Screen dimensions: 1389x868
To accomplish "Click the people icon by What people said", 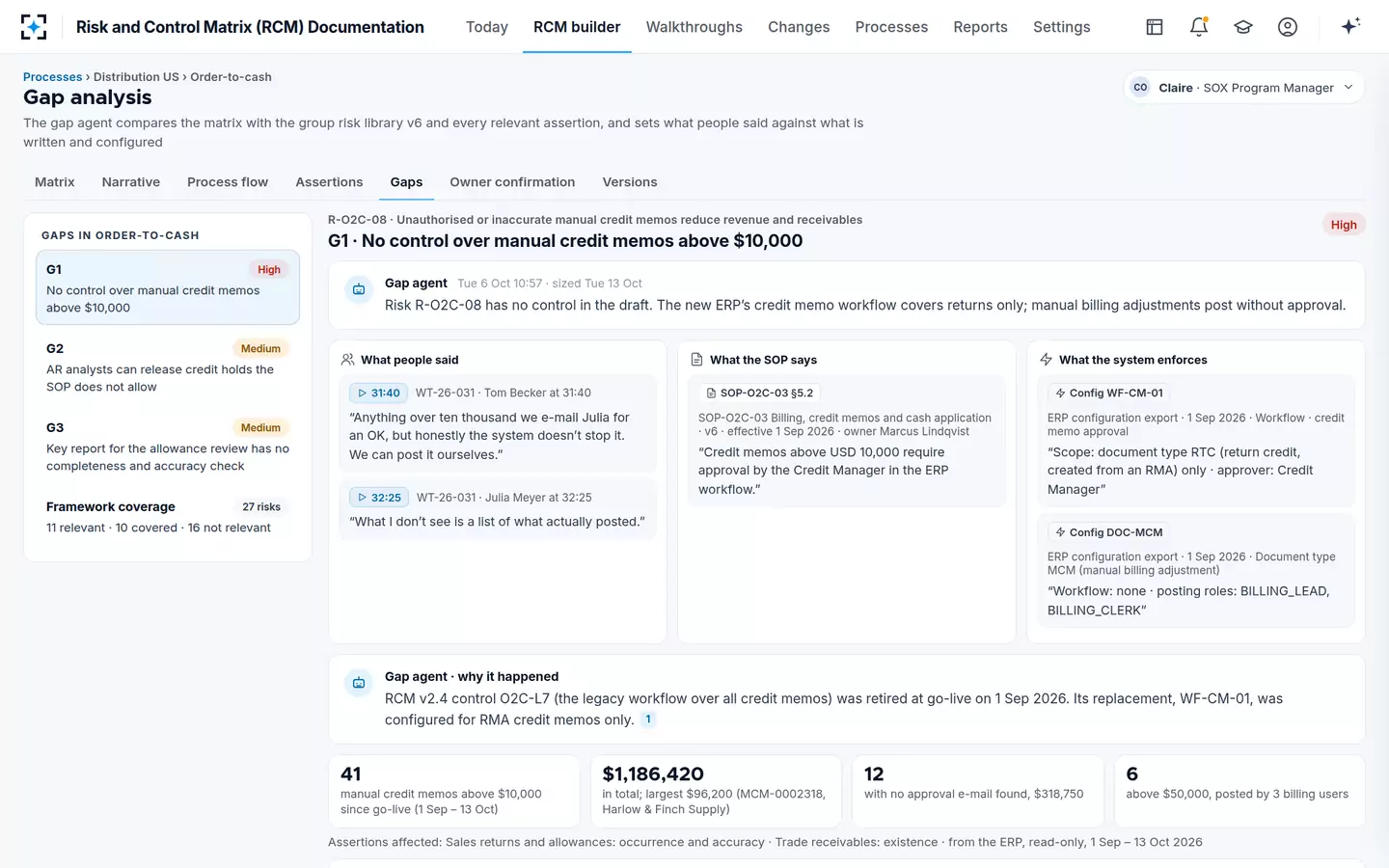I will 347,360.
